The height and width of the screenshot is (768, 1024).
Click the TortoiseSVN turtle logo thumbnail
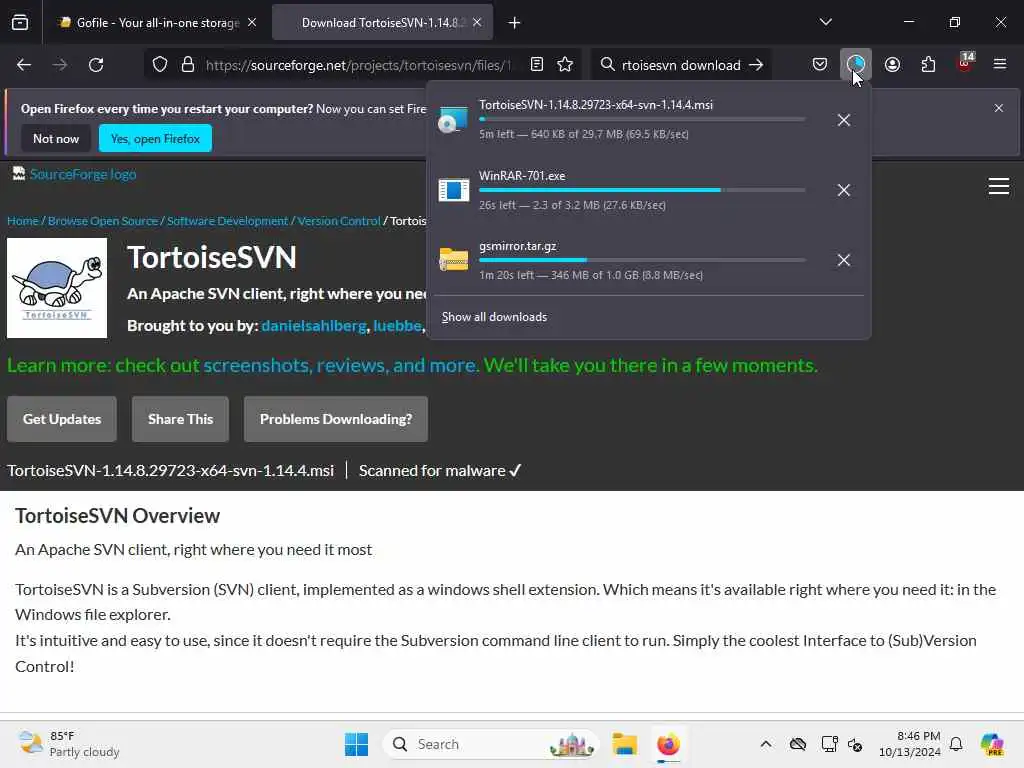[57, 288]
